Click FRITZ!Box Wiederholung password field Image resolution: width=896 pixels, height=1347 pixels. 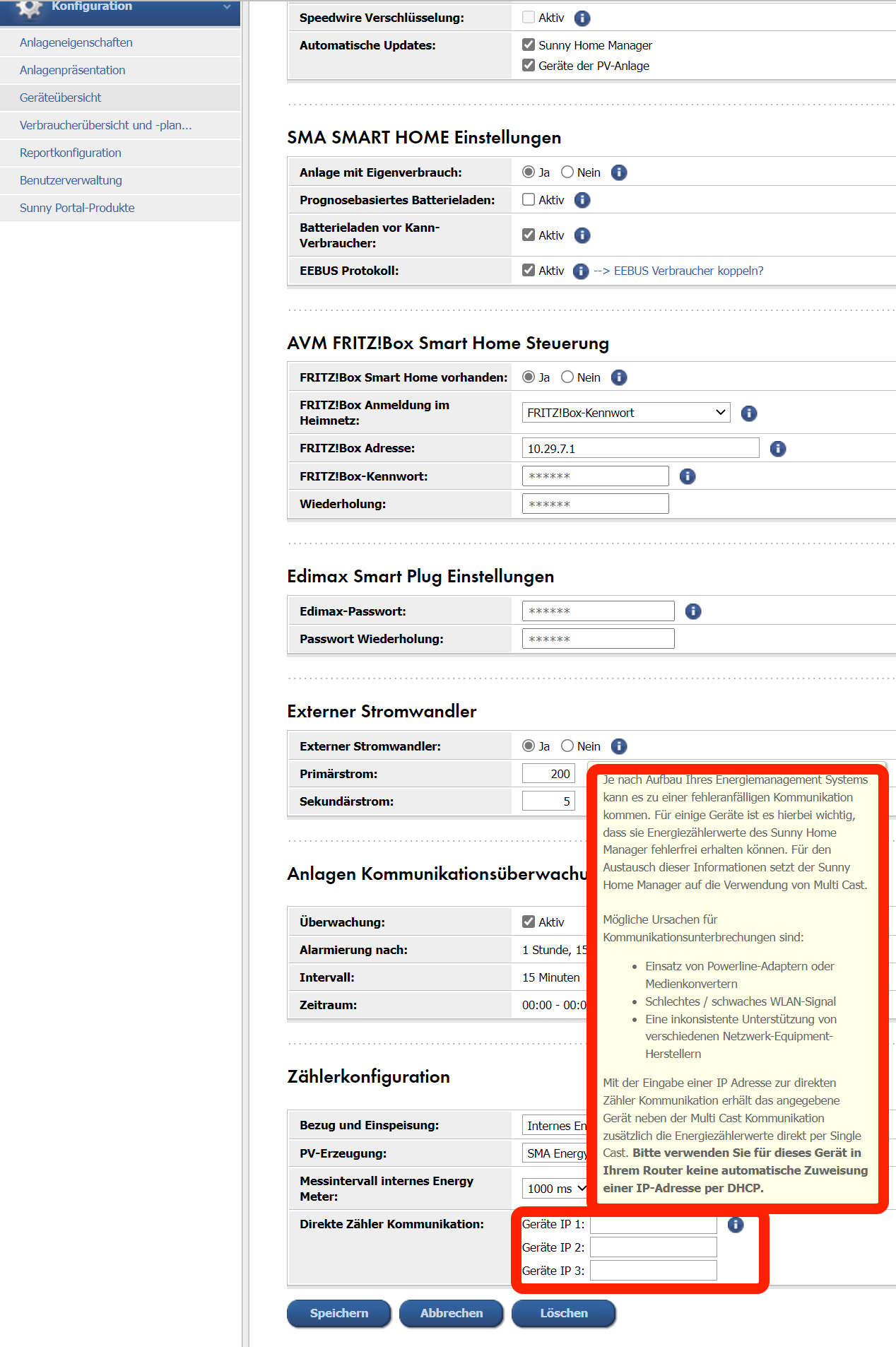596,504
